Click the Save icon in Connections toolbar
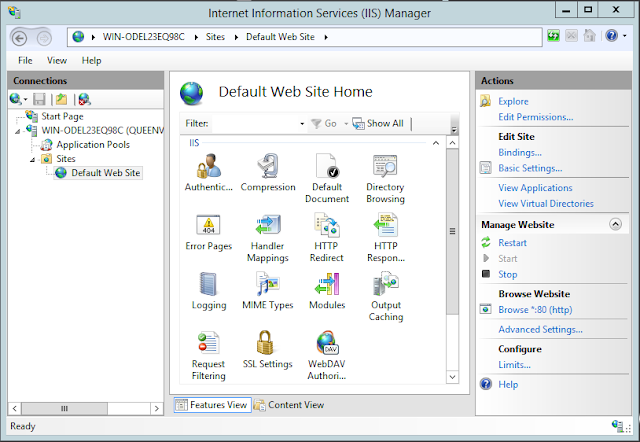This screenshot has height=442, width=640. tap(39, 99)
